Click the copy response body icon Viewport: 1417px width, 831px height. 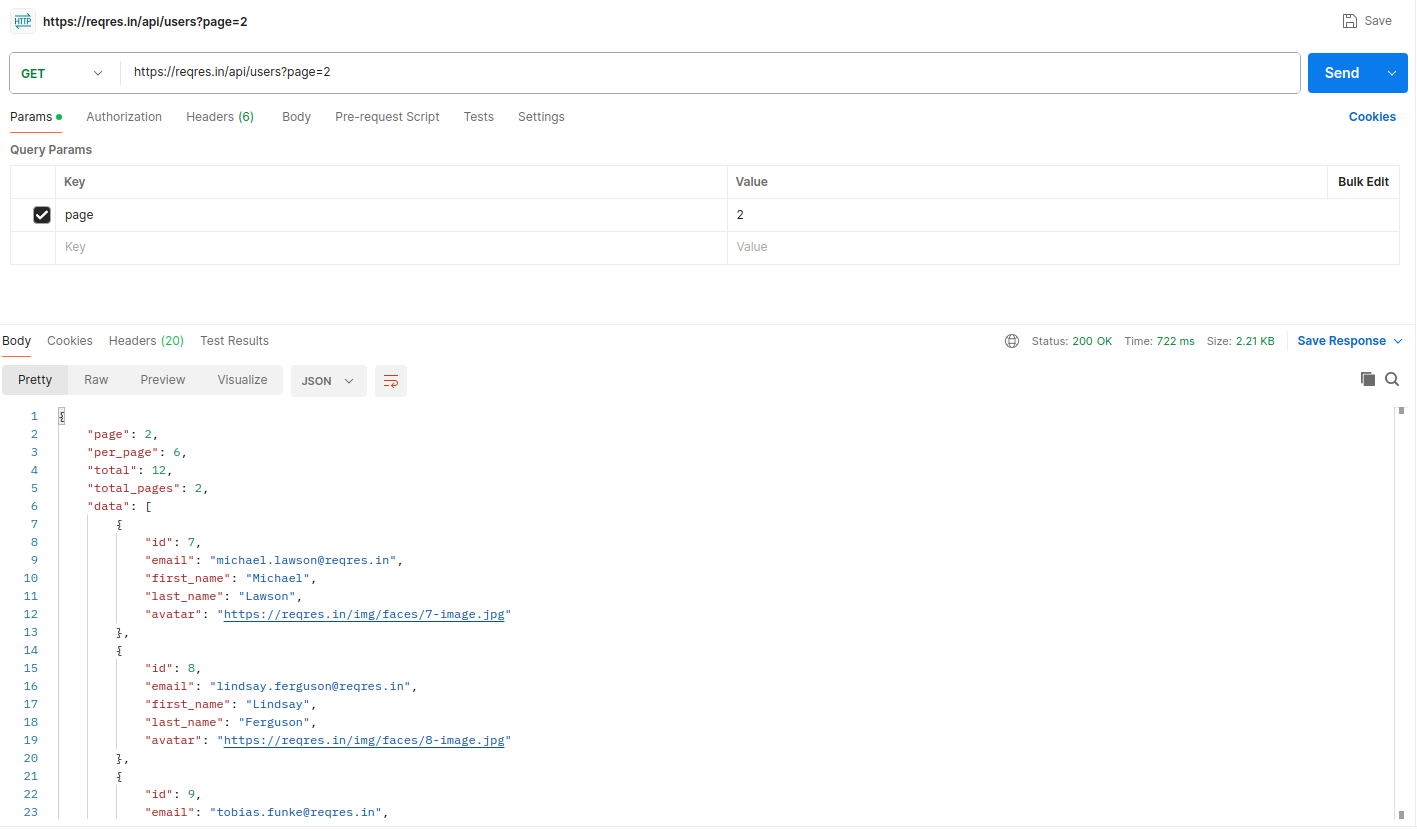click(x=1368, y=379)
